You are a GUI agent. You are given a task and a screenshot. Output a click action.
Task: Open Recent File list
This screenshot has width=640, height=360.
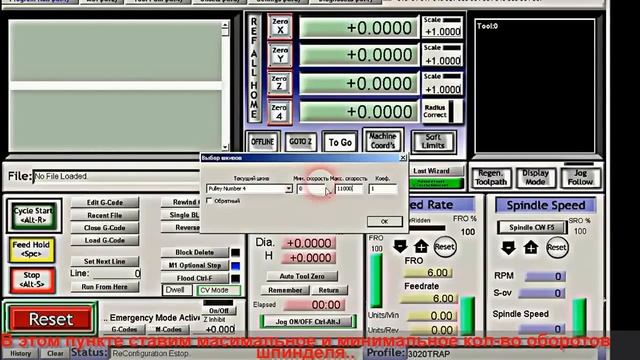point(104,215)
